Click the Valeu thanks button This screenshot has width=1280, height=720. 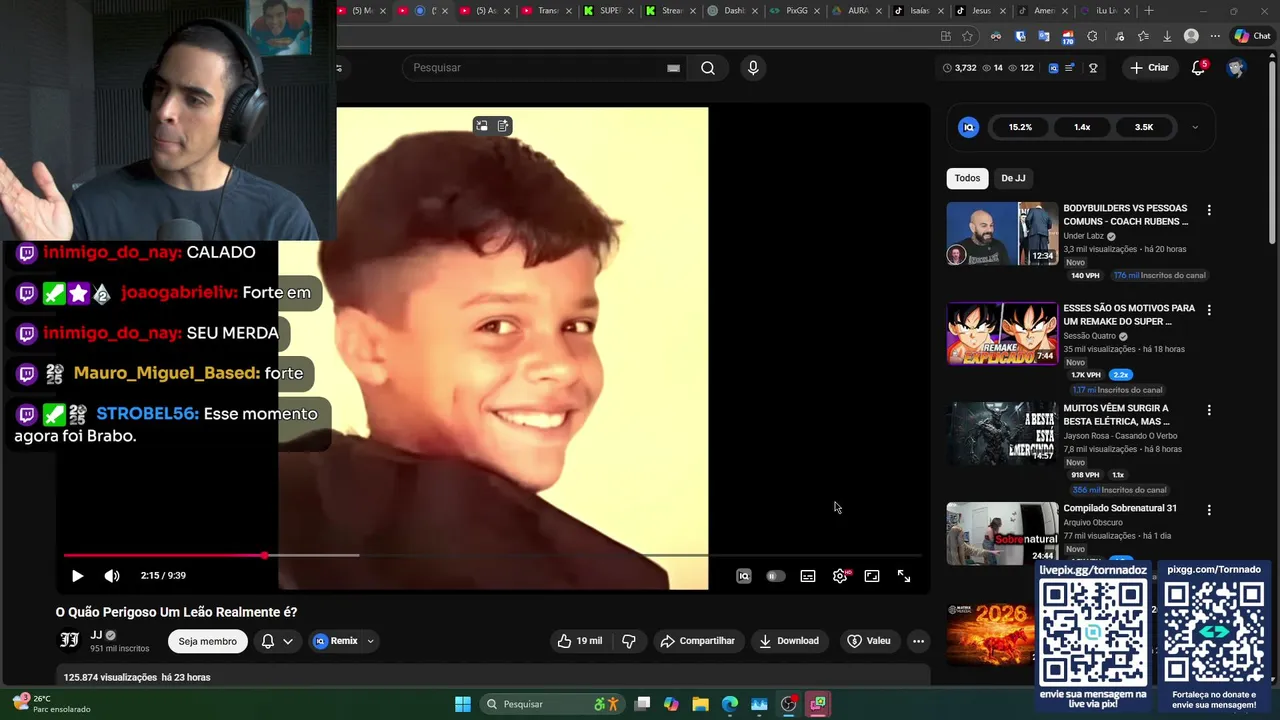click(868, 641)
